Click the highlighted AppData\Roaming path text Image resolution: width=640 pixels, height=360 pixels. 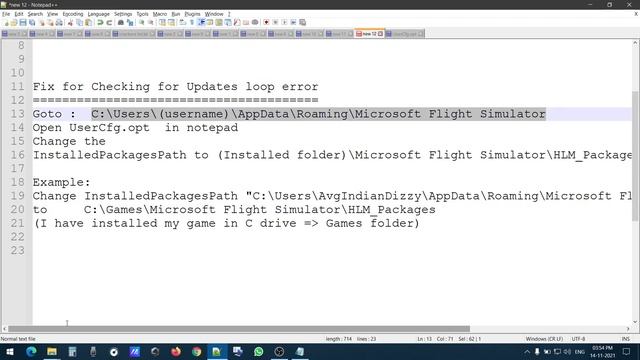pyautogui.click(x=318, y=114)
